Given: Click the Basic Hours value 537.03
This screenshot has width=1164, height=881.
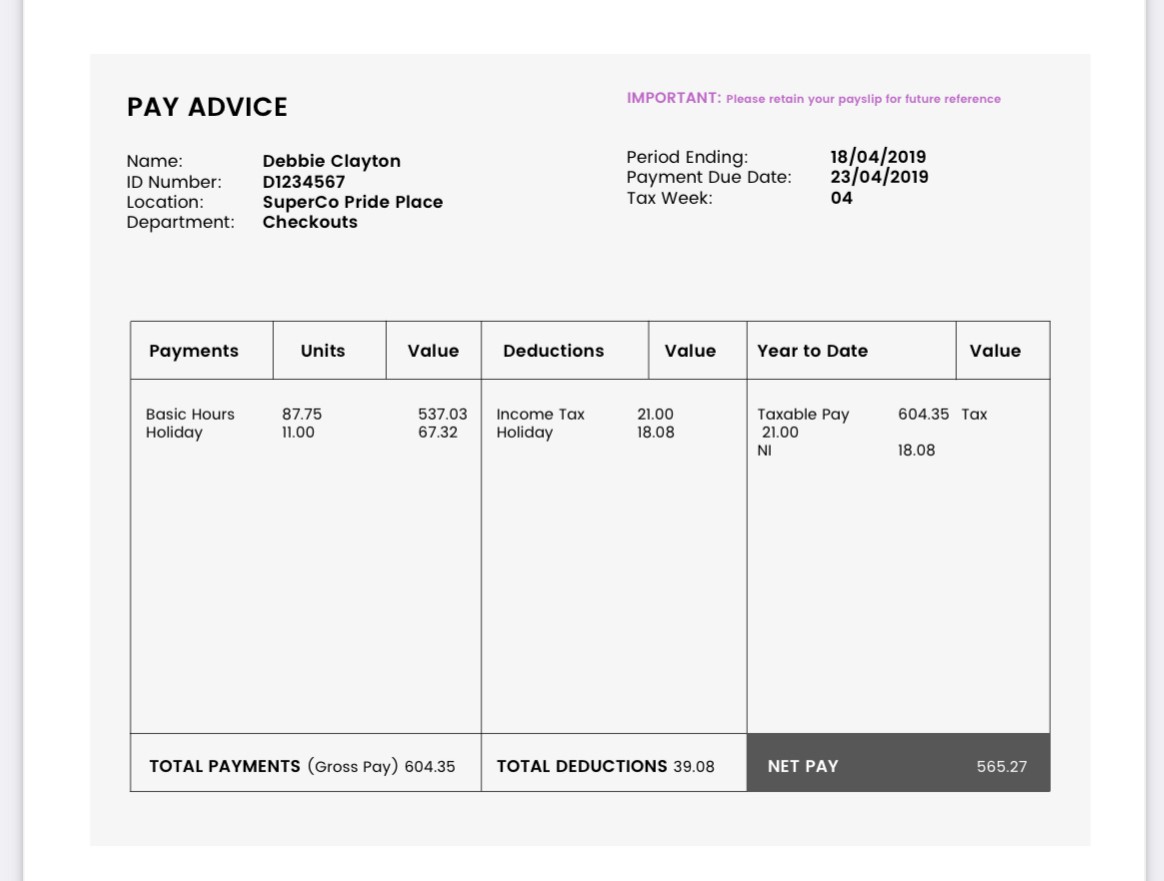Looking at the screenshot, I should [442, 414].
